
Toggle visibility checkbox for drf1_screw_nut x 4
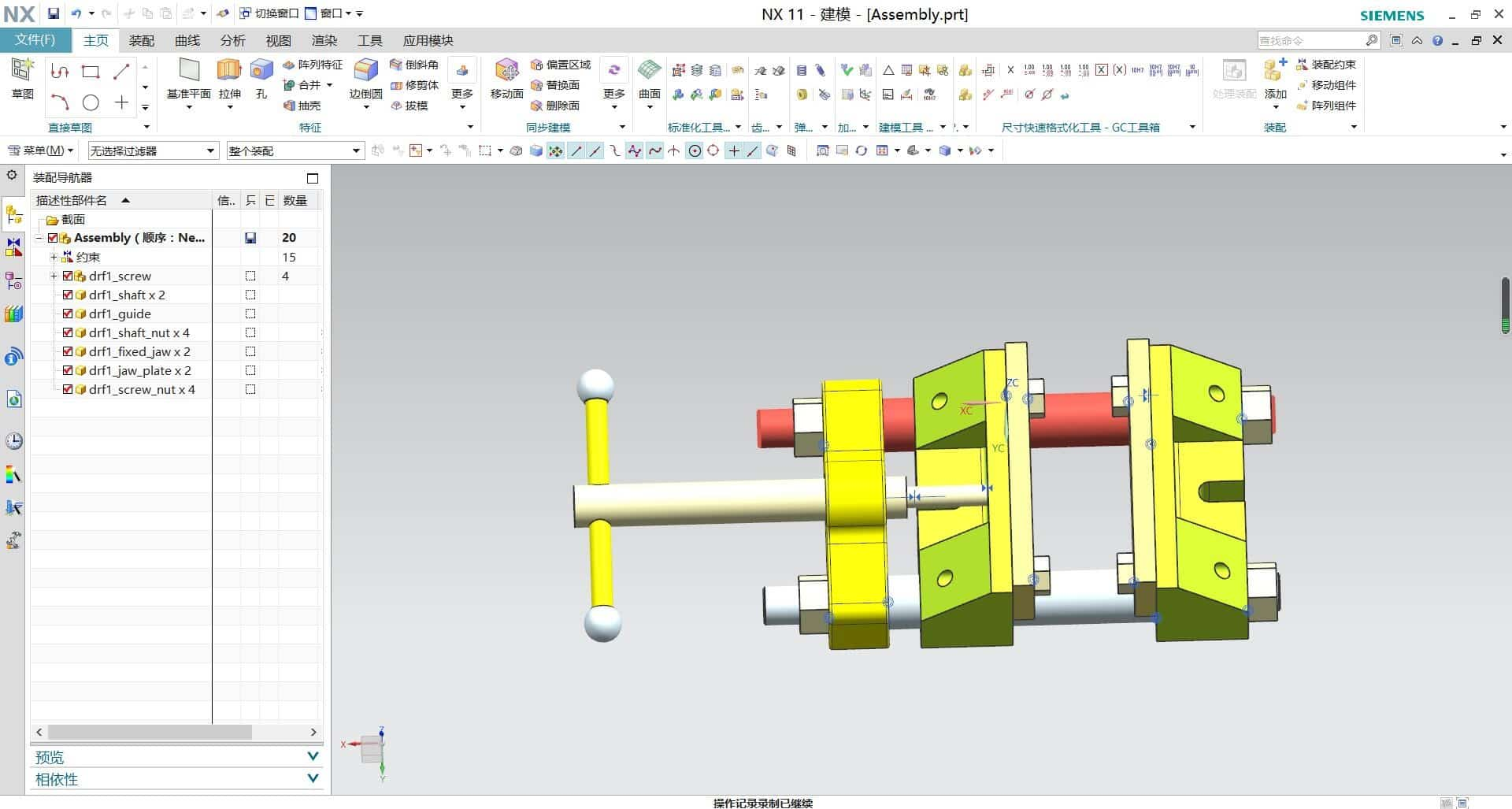[x=68, y=390]
